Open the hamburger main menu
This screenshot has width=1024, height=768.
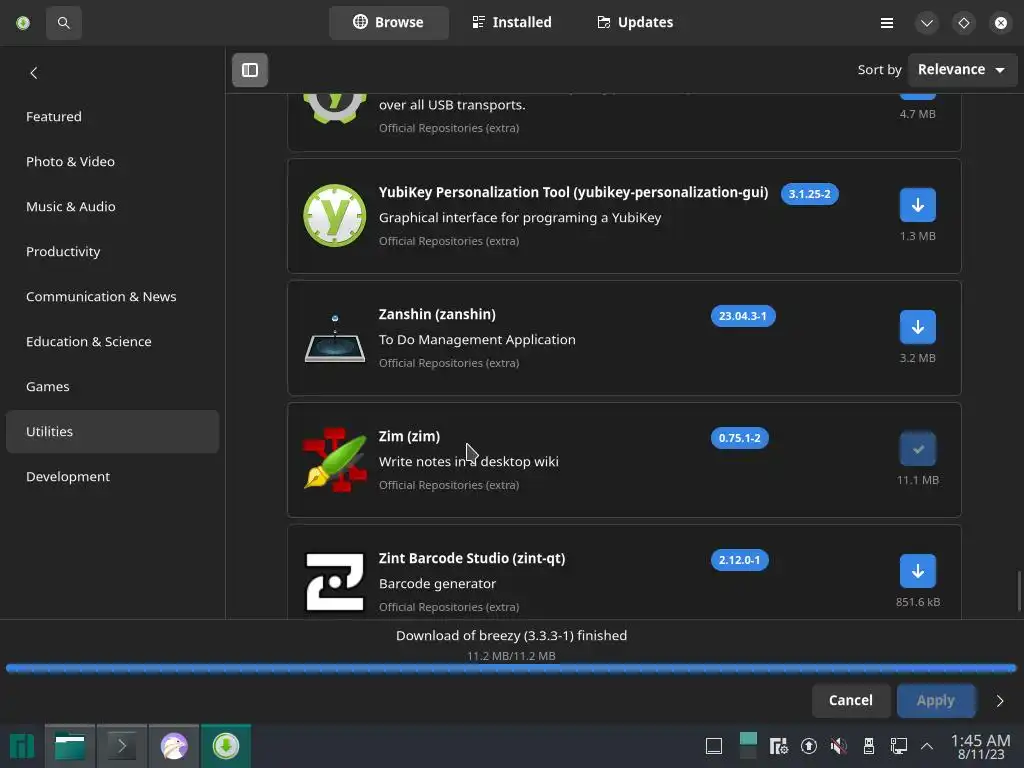click(886, 23)
